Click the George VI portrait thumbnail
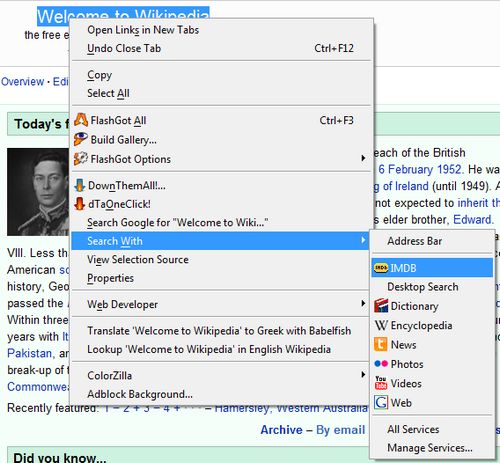Image resolution: width=500 pixels, height=463 pixels. tap(38, 192)
